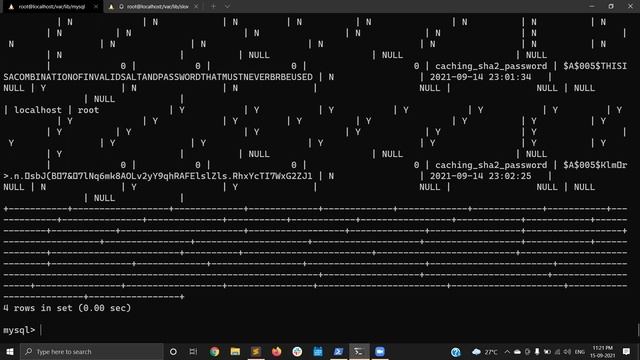The width and height of the screenshot is (640, 360).
Task: Open the Windows Start menu
Action: point(10,351)
